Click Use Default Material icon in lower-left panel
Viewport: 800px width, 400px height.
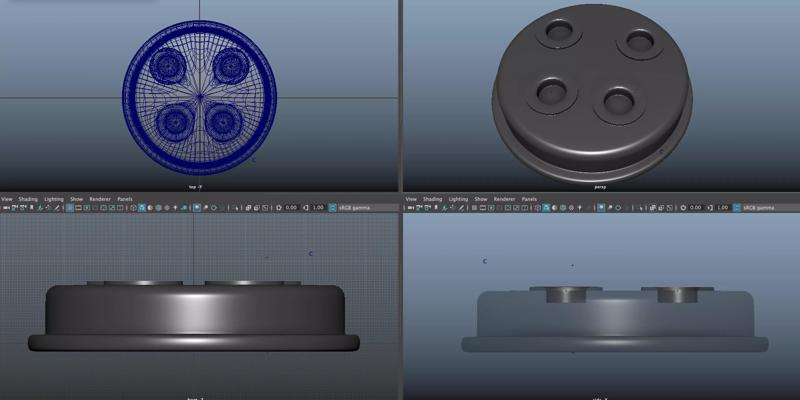pos(150,208)
